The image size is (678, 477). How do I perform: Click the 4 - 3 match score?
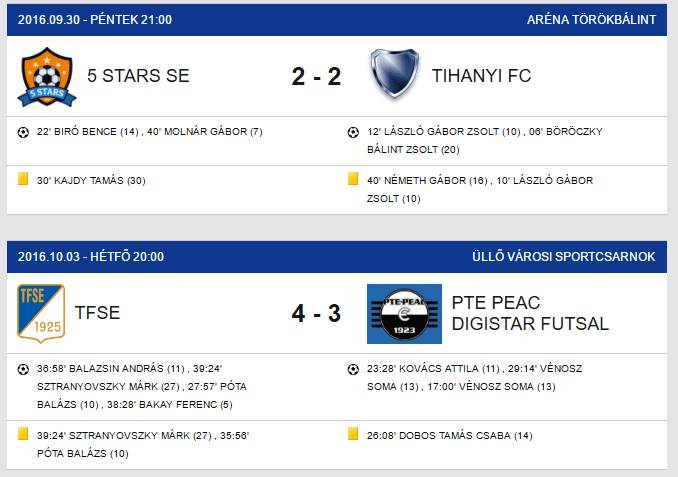pyautogui.click(x=317, y=314)
